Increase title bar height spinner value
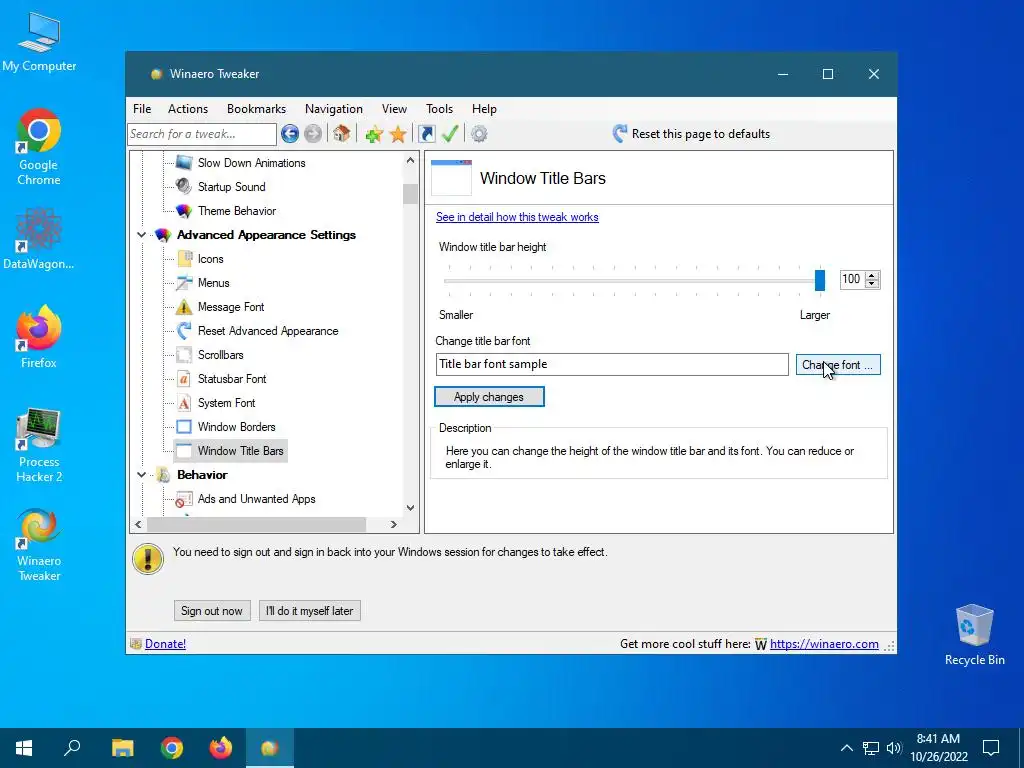Viewport: 1024px width, 768px height. pos(872,275)
